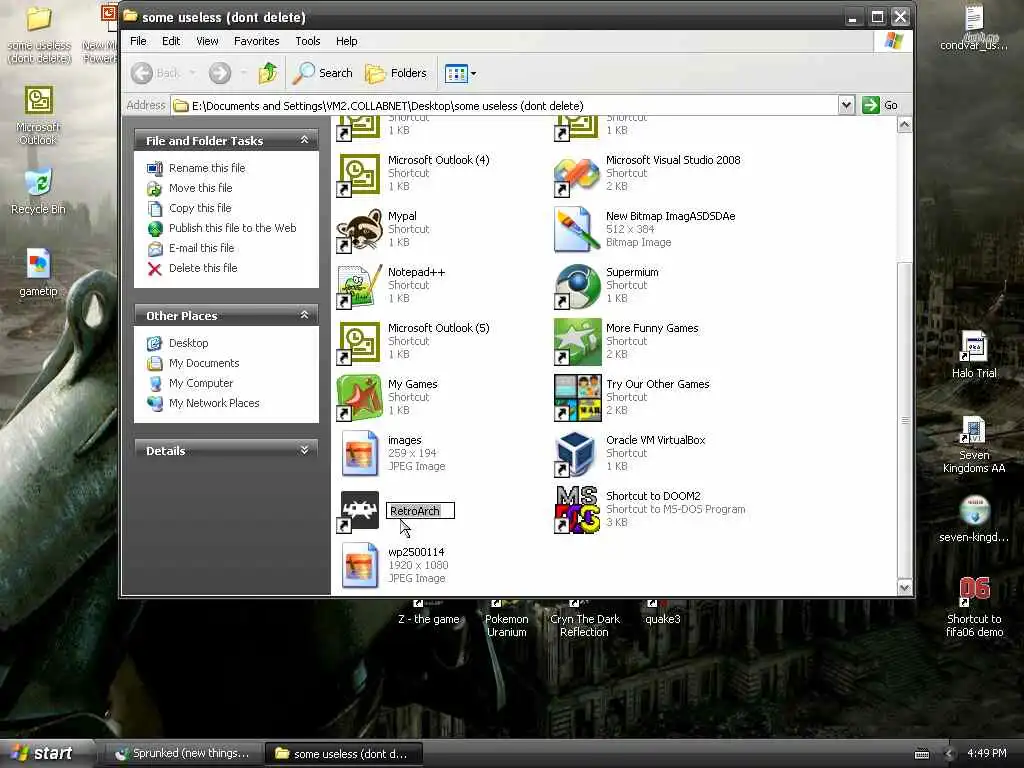Screen dimensions: 1024x768
Task: Go to My Documents in Other Places
Action: point(204,363)
